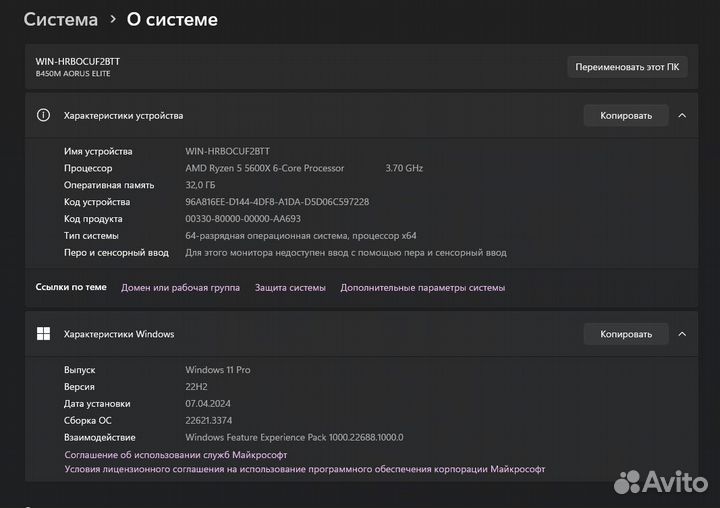The image size is (720, 508).
Task: Go back to Система in breadcrumb
Action: [60, 20]
